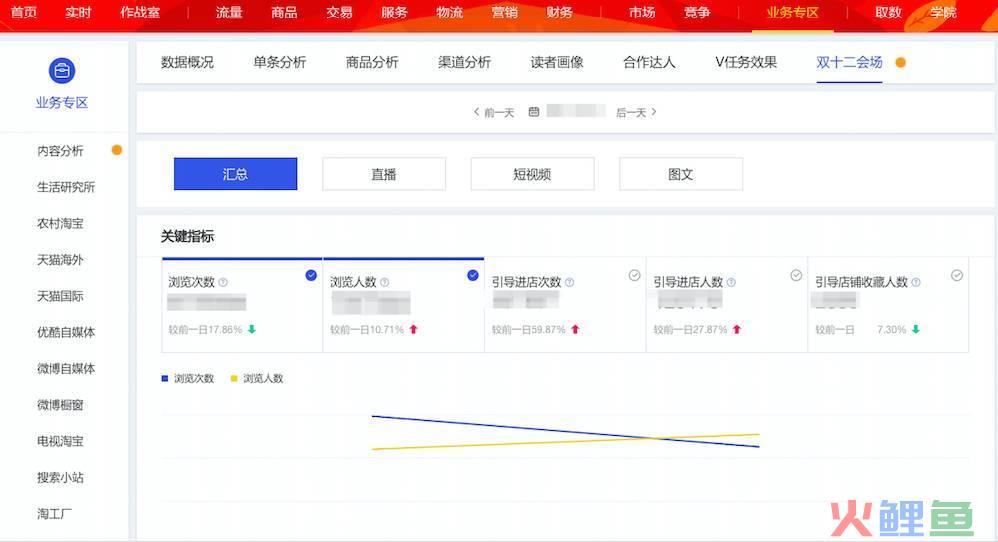Open 流量 in top navigation

coord(229,12)
